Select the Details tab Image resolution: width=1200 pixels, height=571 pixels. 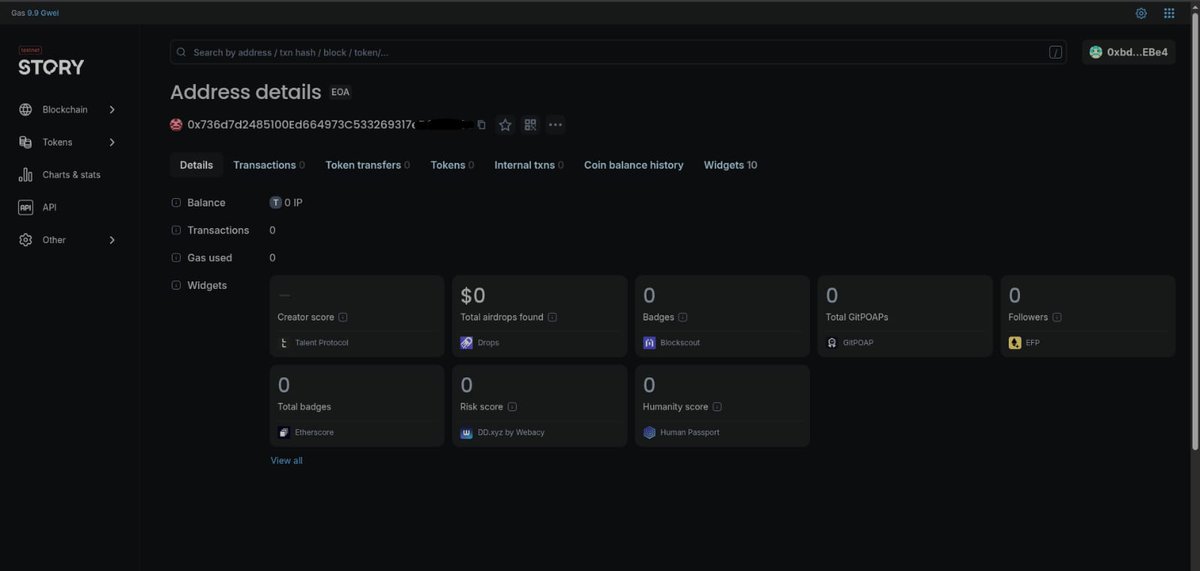196,165
